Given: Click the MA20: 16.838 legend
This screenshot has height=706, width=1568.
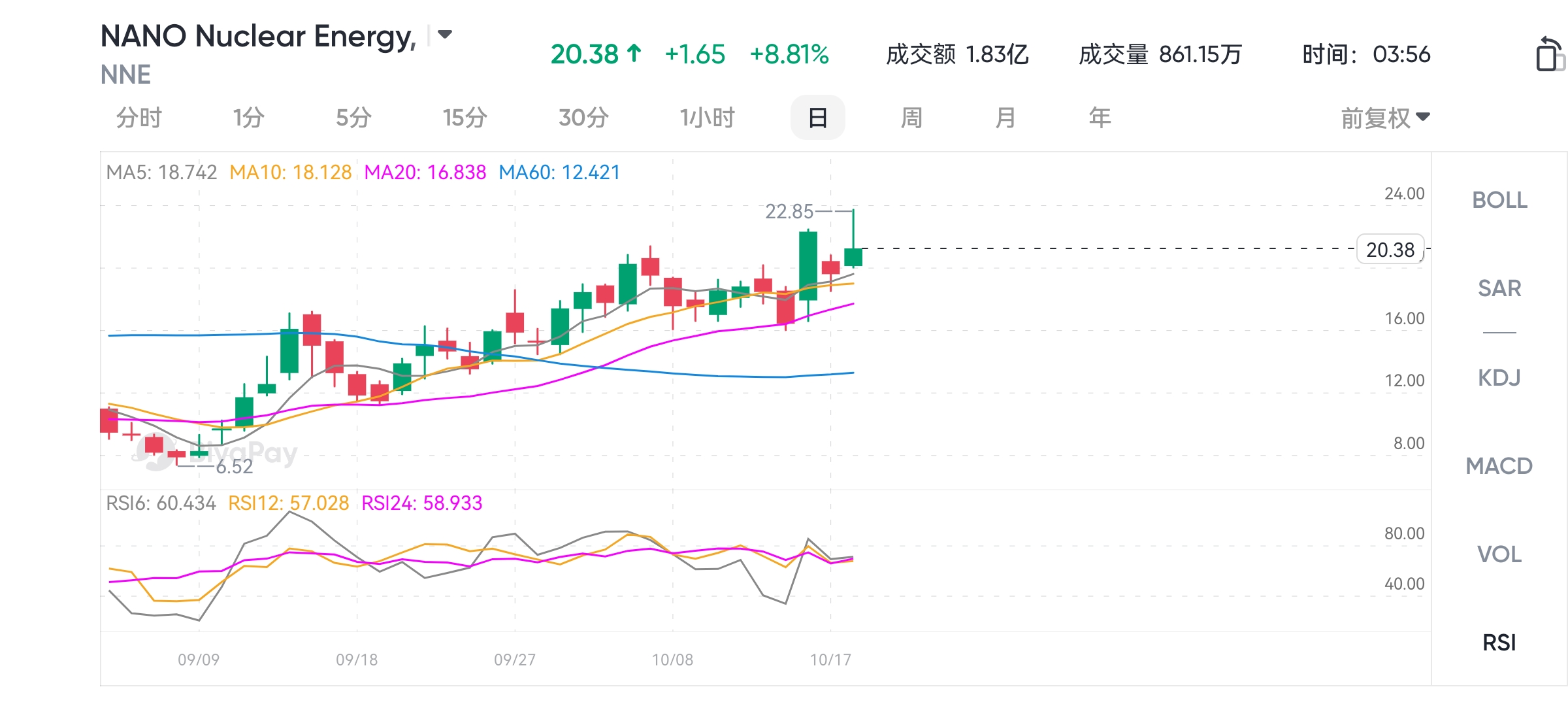Looking at the screenshot, I should click(425, 172).
